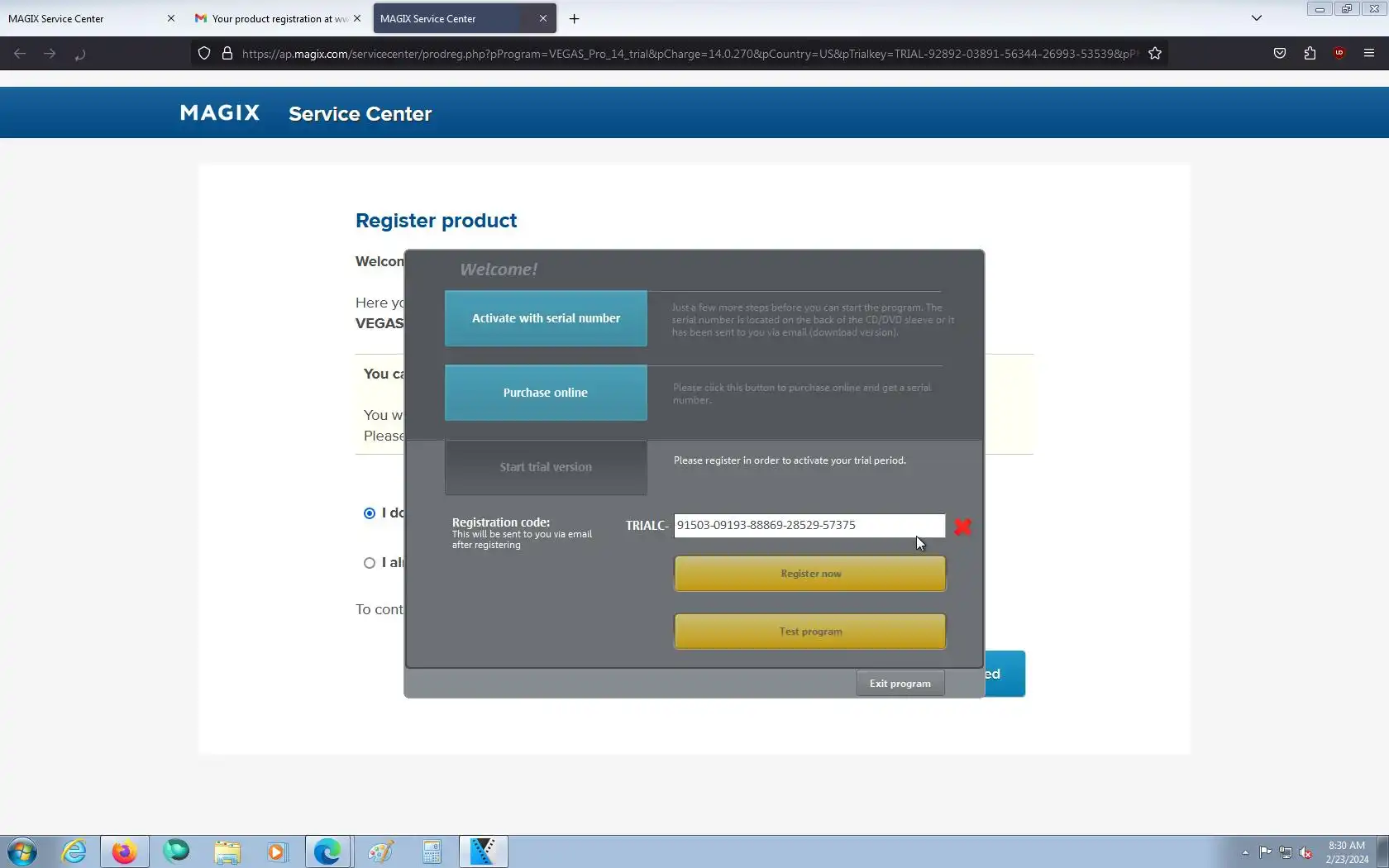Close the Gmail product registration tab

pyautogui.click(x=357, y=18)
